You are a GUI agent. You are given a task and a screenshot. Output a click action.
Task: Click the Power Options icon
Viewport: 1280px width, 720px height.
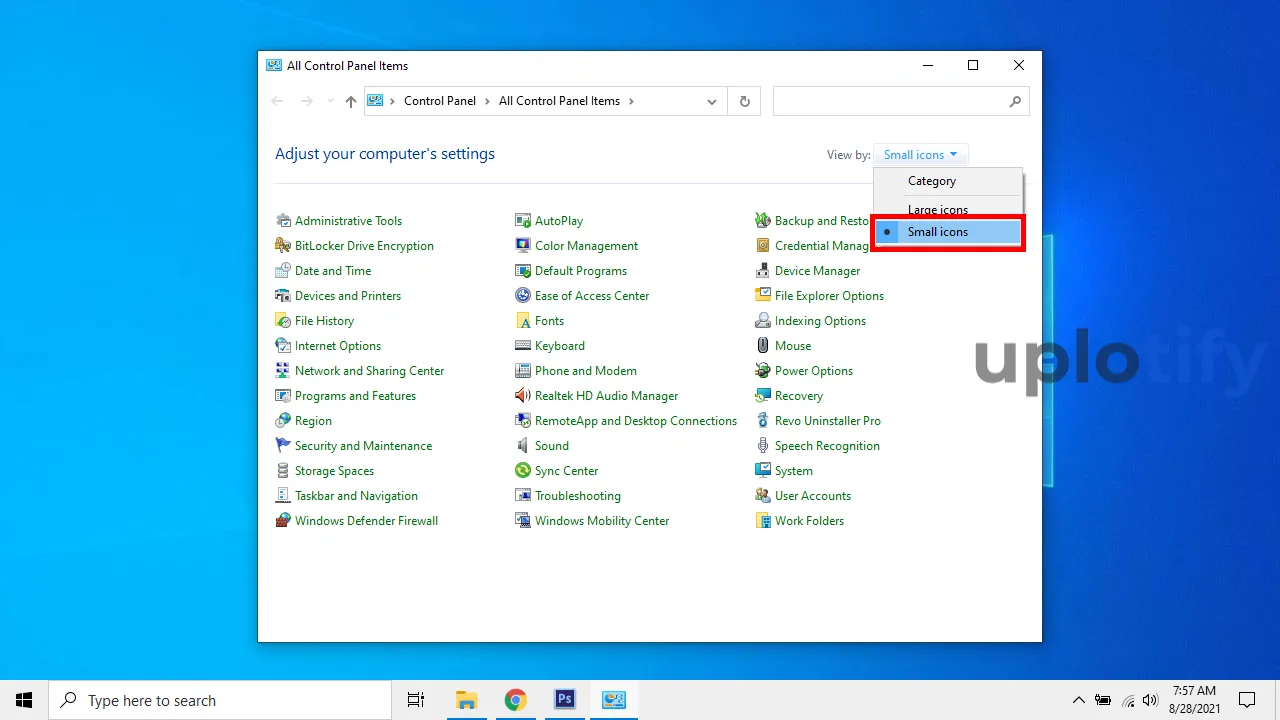763,371
